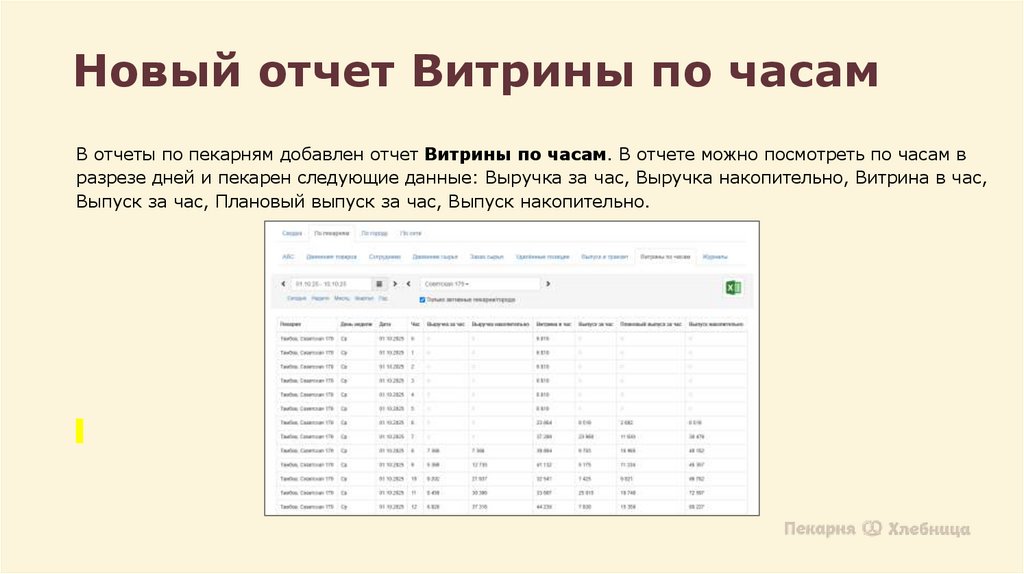Open the Сотрудники report tab
Screen dimensions: 1024x574
pyautogui.click(x=385, y=257)
